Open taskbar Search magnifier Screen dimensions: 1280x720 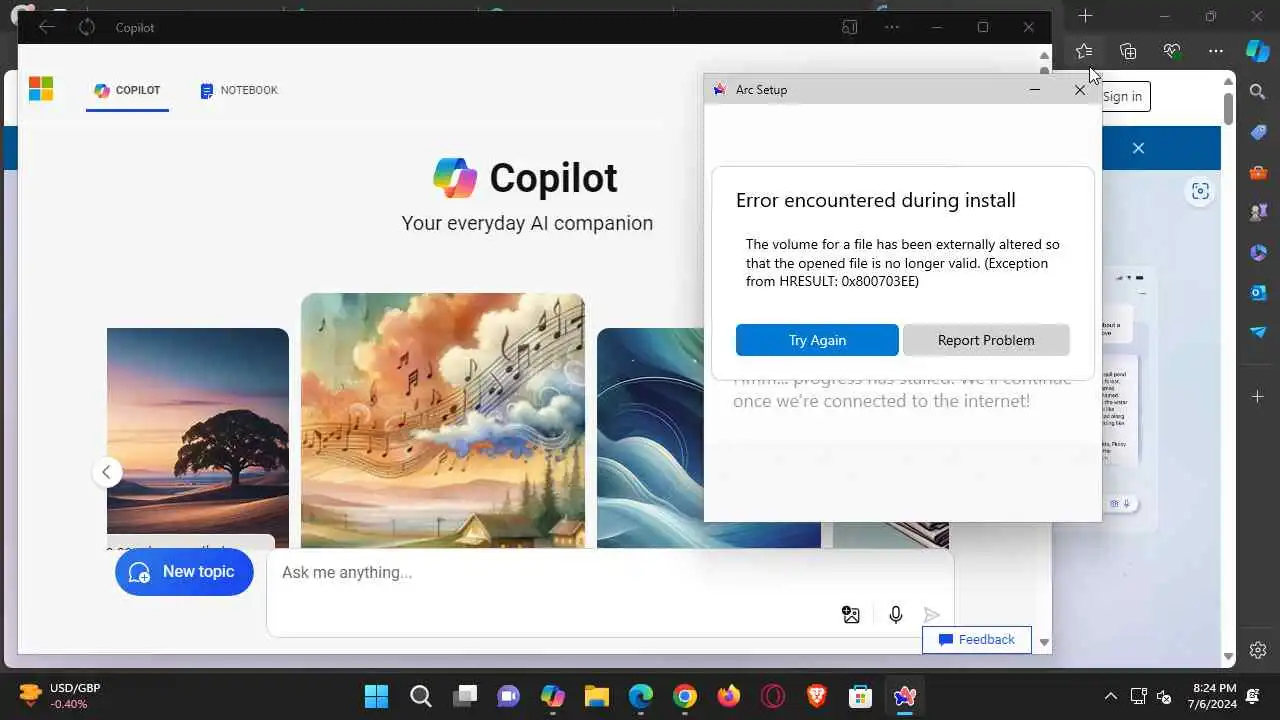click(420, 696)
